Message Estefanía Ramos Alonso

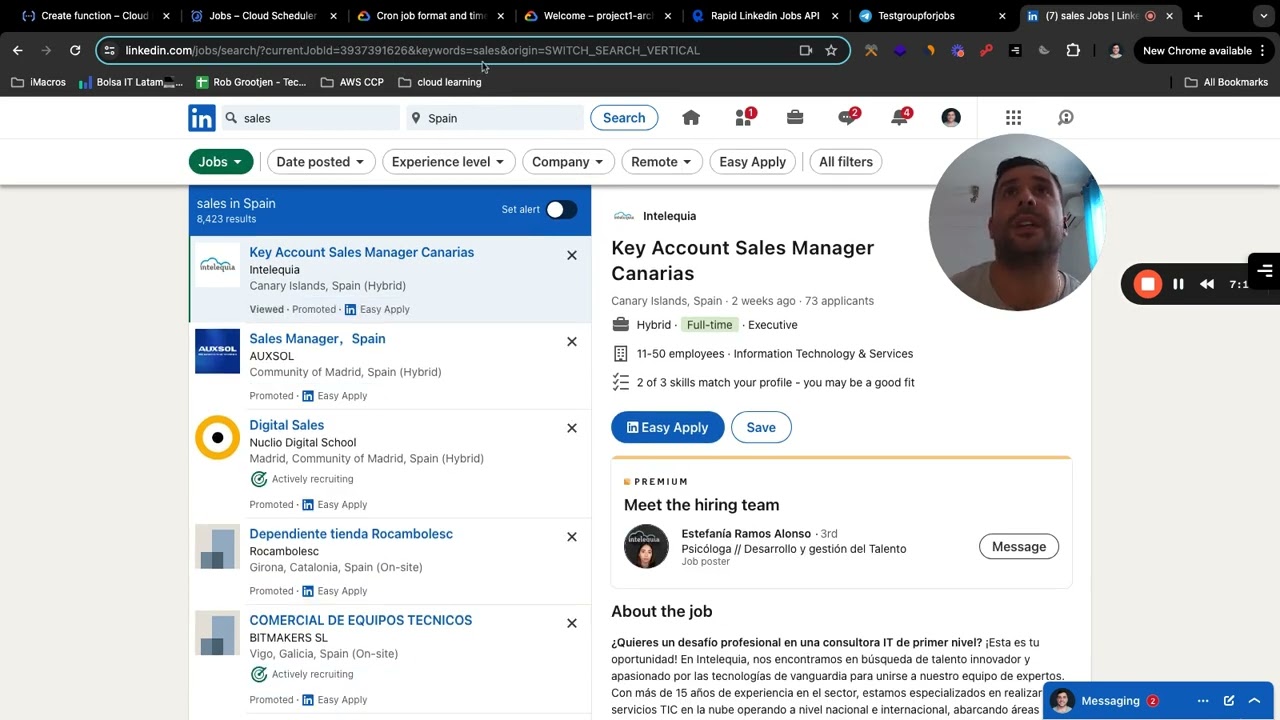1019,546
